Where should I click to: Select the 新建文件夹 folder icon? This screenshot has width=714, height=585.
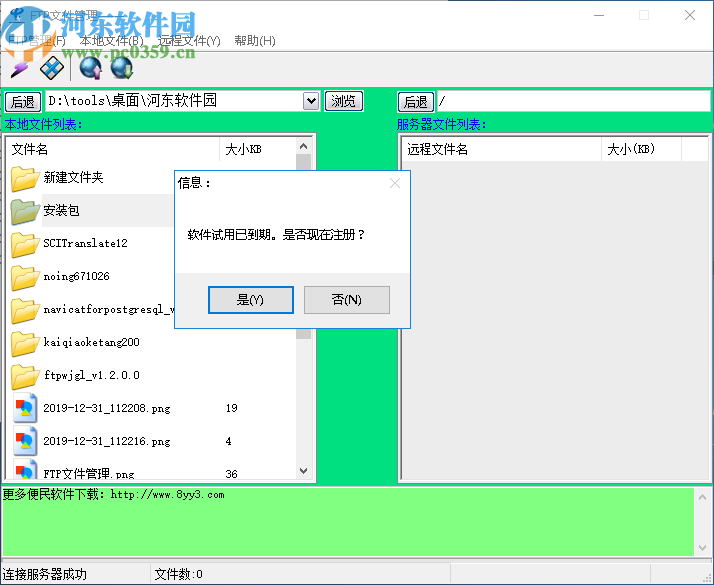click(25, 178)
